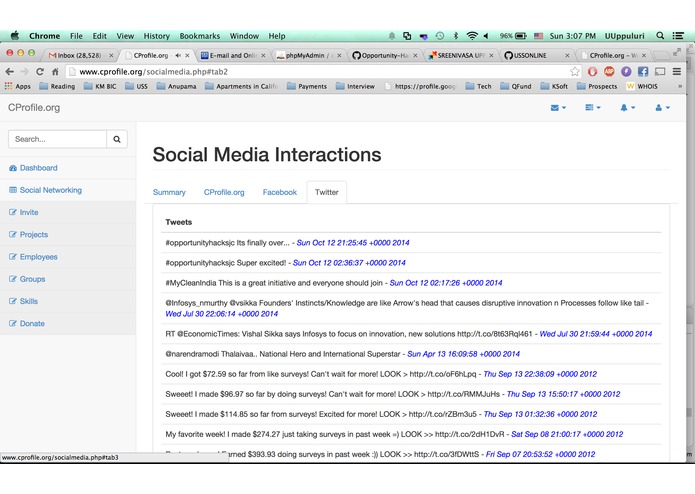Screen dimensions: 695x494
Task: Click the search magnifier button in sidebar
Action: pyautogui.click(x=117, y=139)
